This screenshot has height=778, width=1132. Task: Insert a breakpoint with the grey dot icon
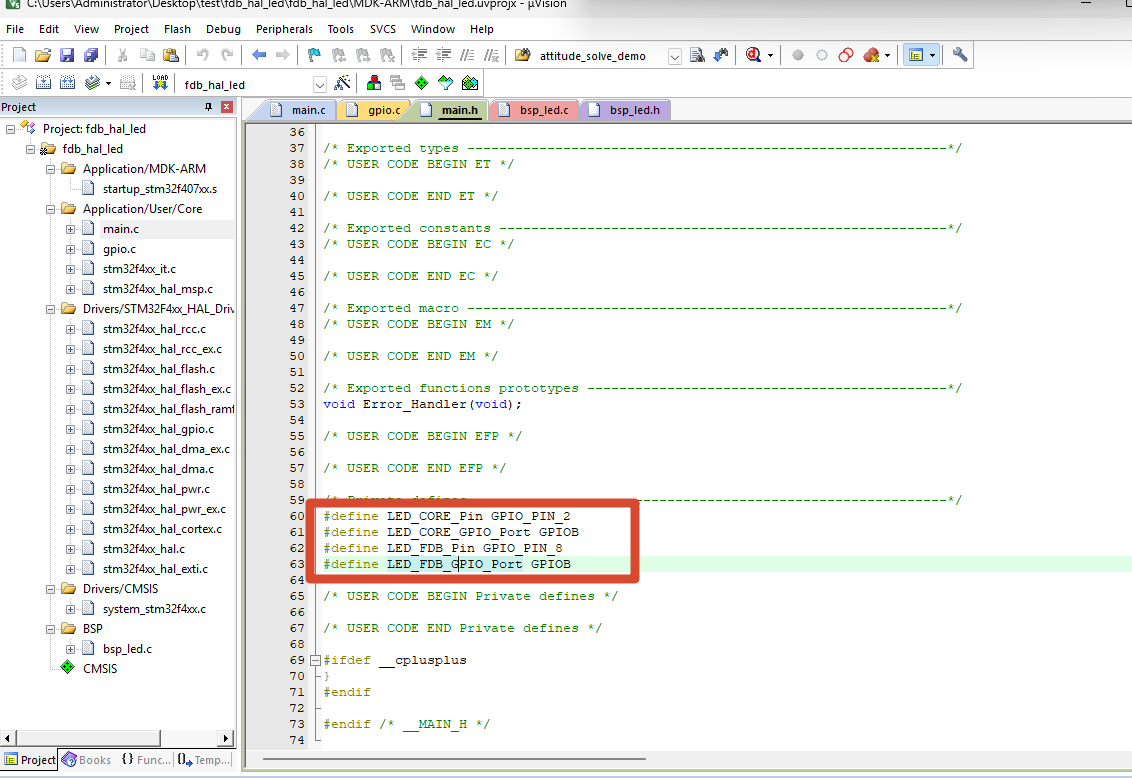(798, 56)
